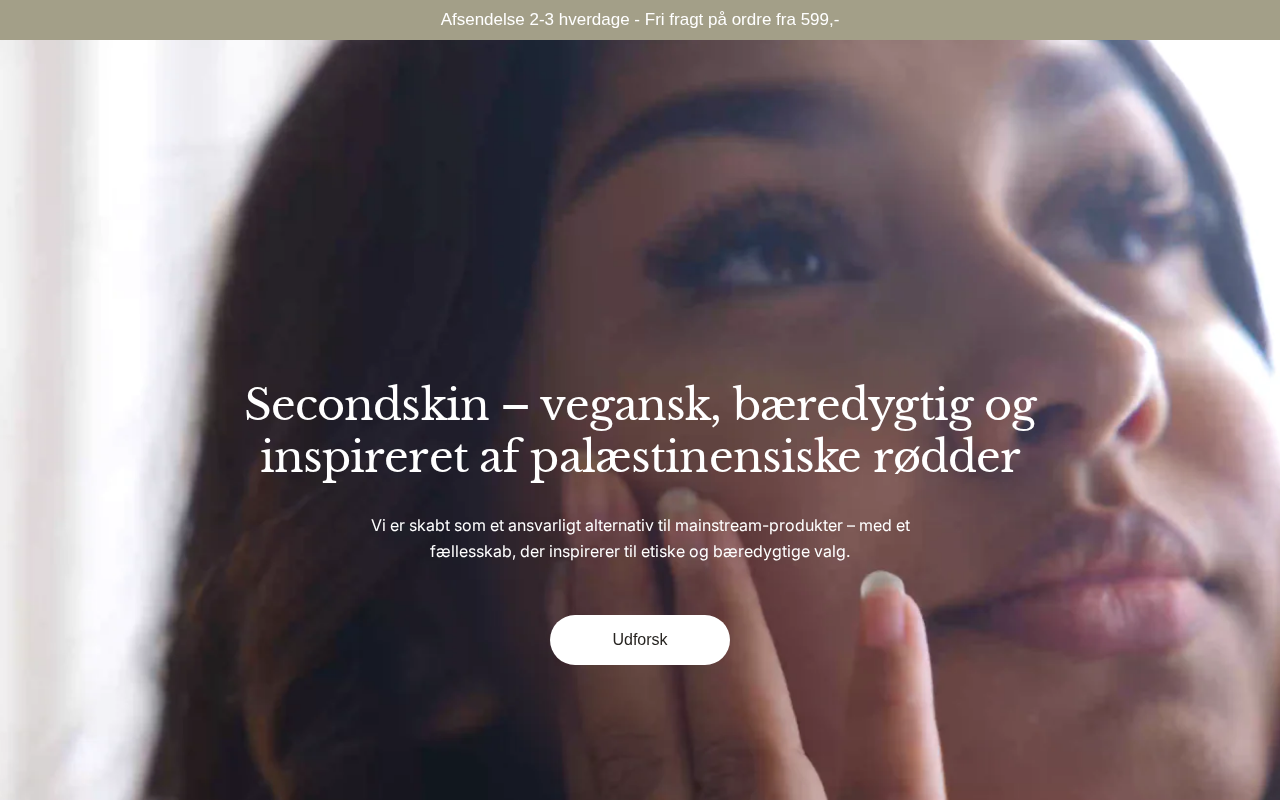The height and width of the screenshot is (800, 1280).
Task: Click the Fri fragt på ordre text
Action: (x=718, y=20)
